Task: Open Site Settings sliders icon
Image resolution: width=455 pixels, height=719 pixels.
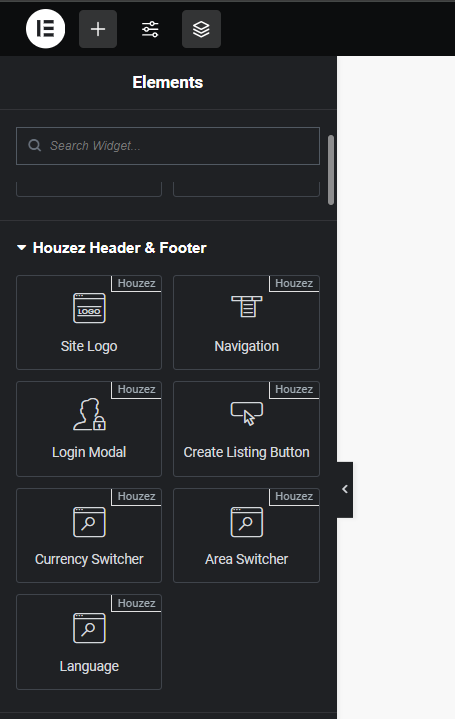Action: [x=150, y=29]
